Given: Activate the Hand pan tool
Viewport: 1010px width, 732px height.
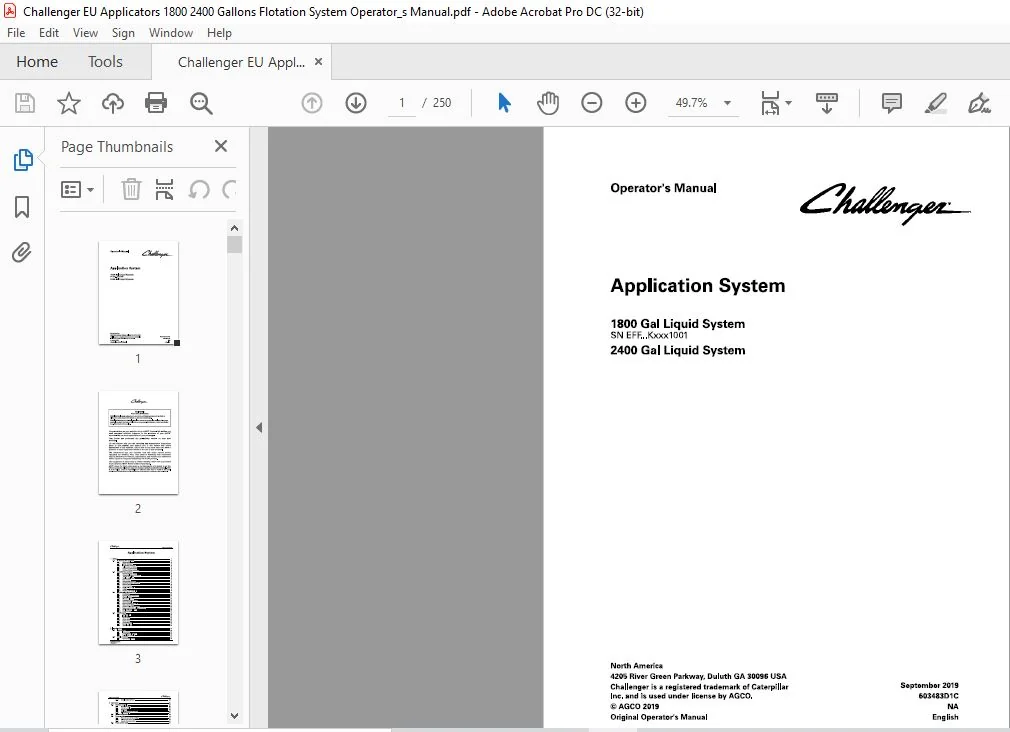Looking at the screenshot, I should [x=548, y=103].
